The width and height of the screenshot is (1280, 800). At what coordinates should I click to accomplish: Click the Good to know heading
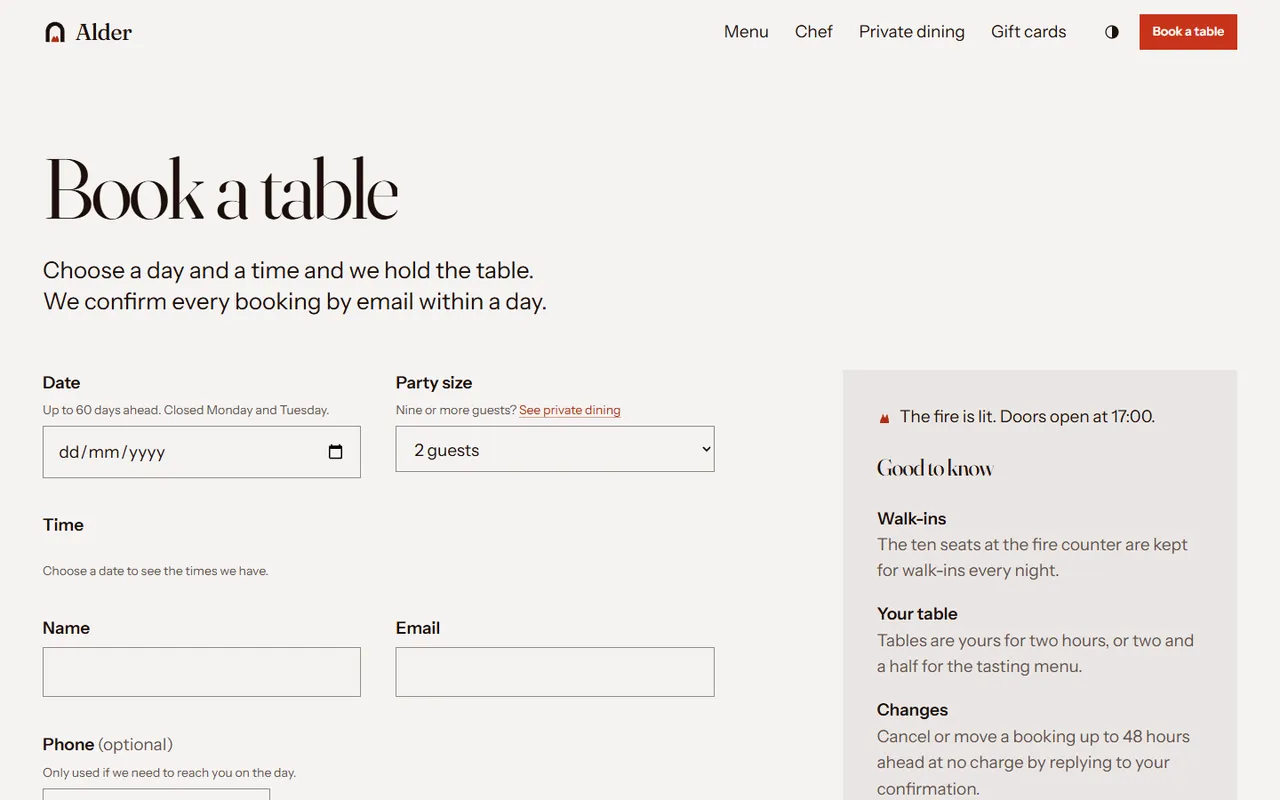(935, 468)
